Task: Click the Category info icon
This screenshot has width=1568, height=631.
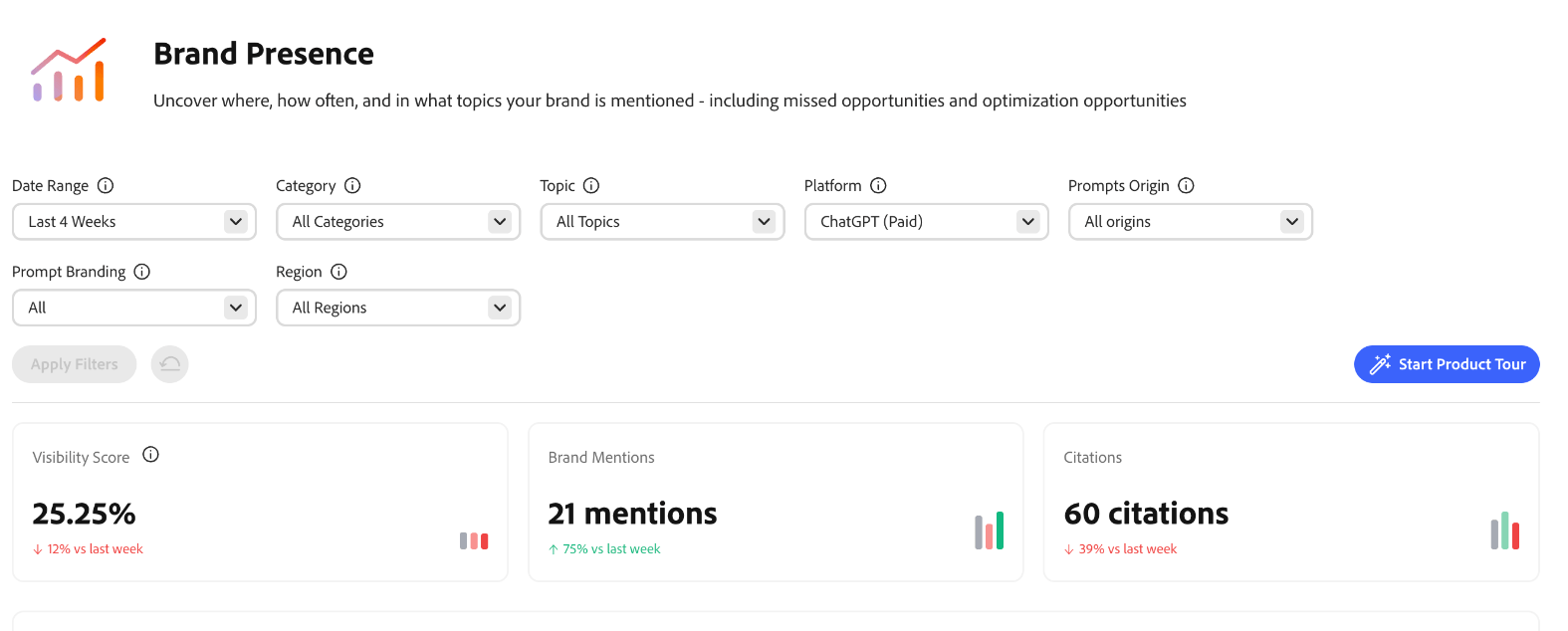Action: pyautogui.click(x=352, y=185)
